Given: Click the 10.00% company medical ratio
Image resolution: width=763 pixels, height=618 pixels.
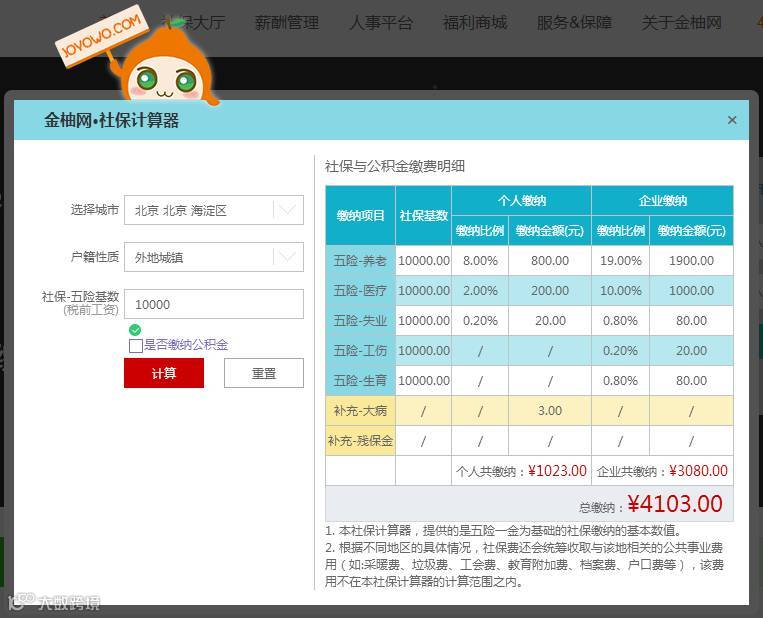Looking at the screenshot, I should click(620, 291).
